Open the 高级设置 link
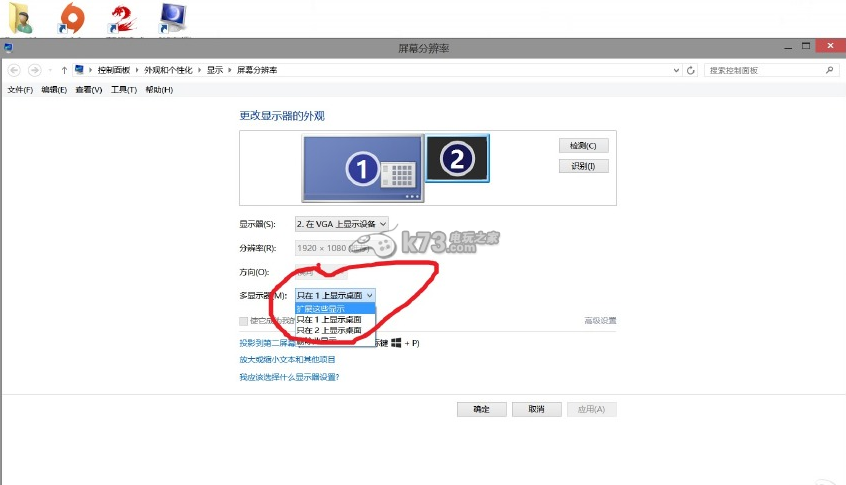This screenshot has height=485, width=846. click(600, 321)
